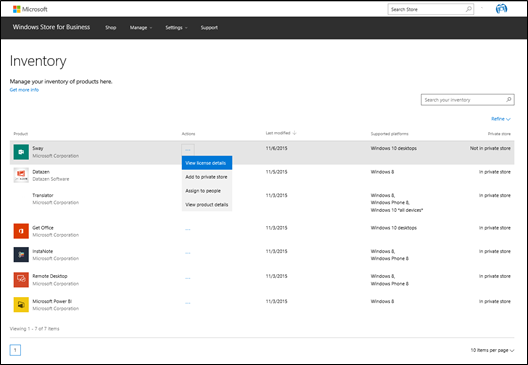
Task: Open actions ellipsis for Get Office
Action: pyautogui.click(x=188, y=229)
